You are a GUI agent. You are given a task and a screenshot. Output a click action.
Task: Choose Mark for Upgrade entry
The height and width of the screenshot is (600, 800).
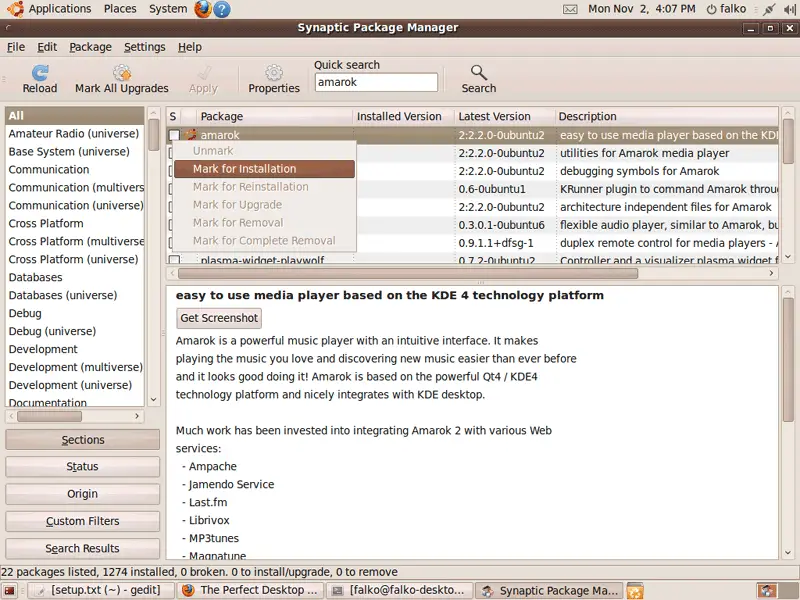tap(264, 205)
